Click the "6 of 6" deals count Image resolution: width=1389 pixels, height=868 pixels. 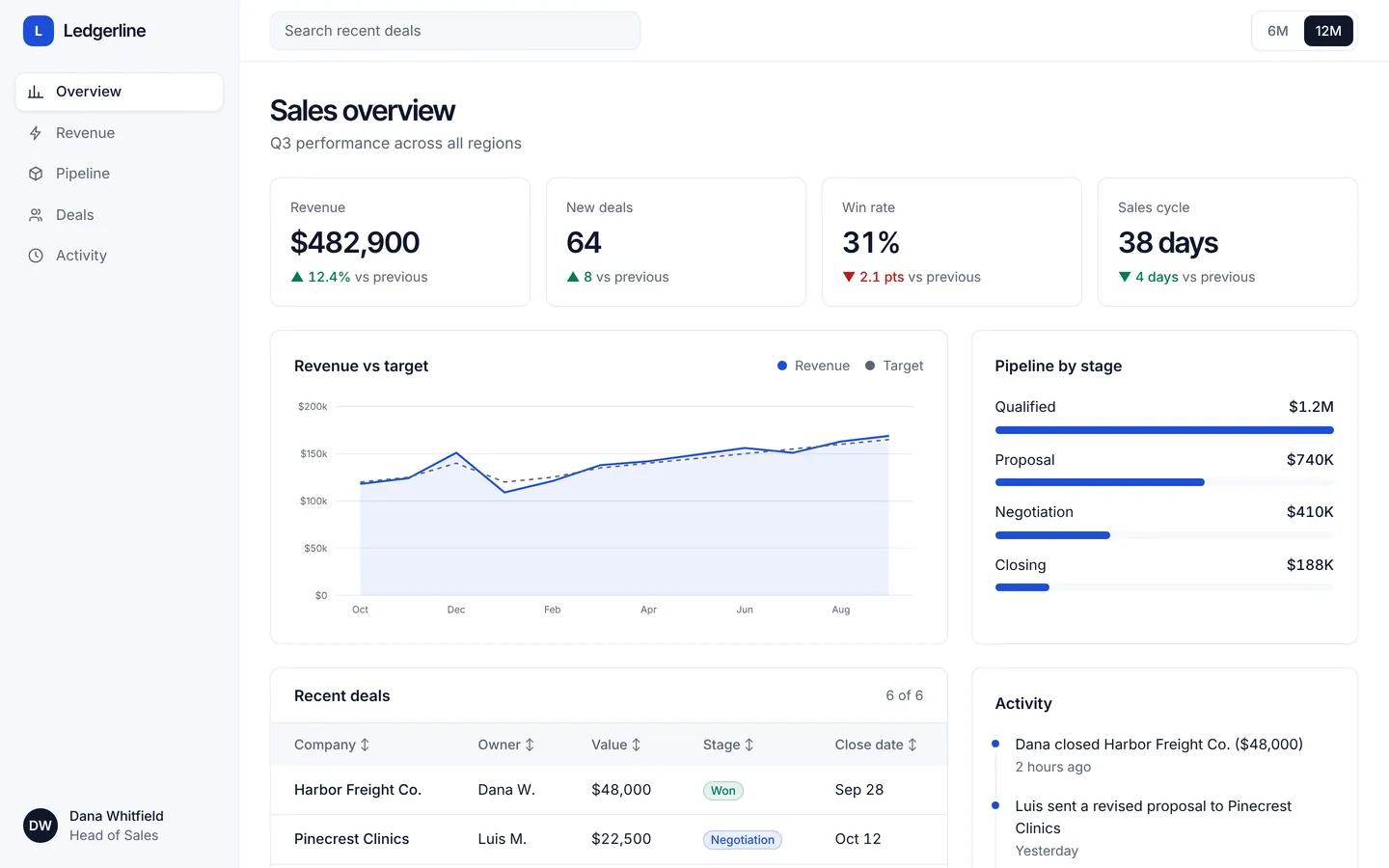[x=905, y=695]
